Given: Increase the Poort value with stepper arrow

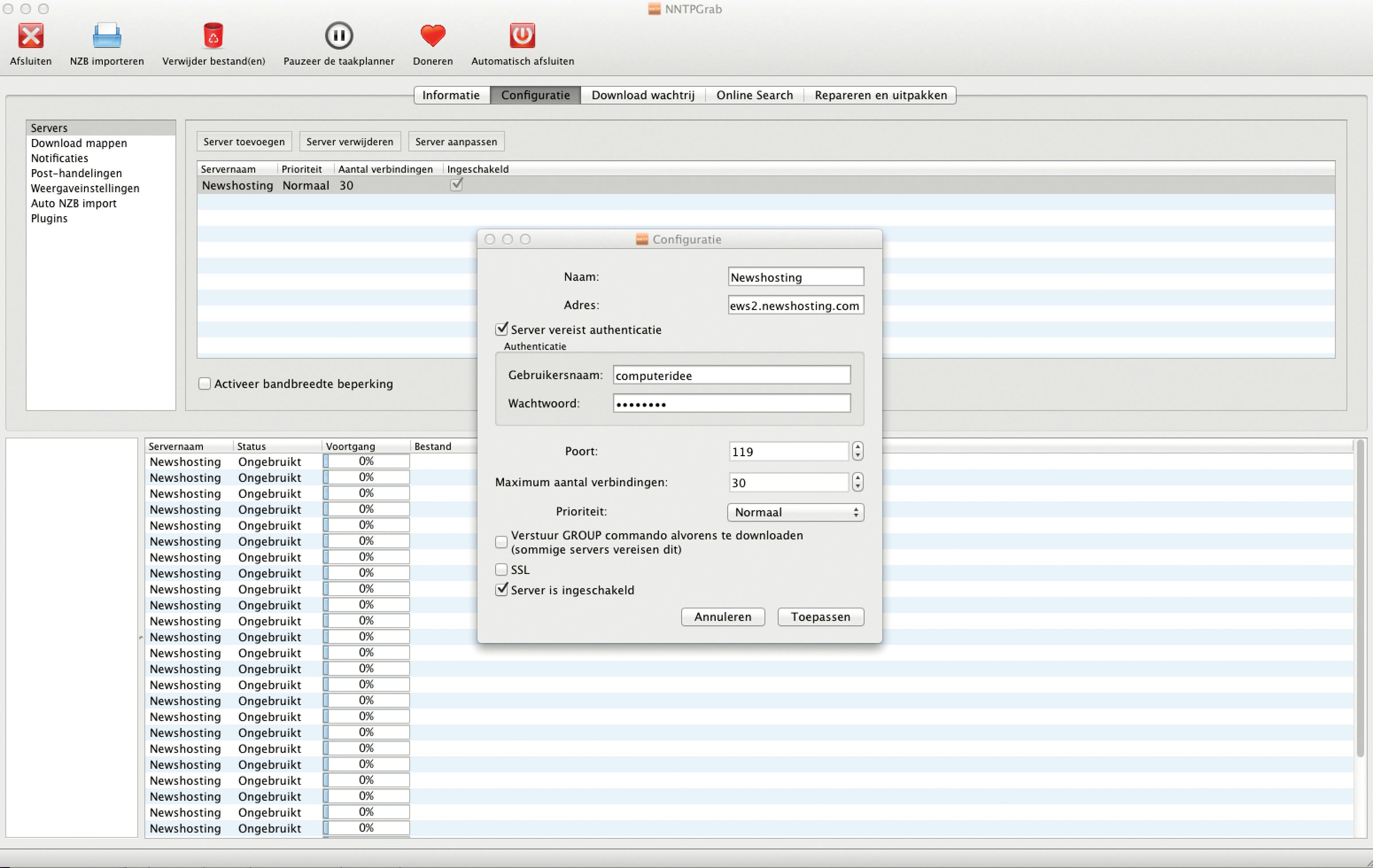Looking at the screenshot, I should click(857, 447).
